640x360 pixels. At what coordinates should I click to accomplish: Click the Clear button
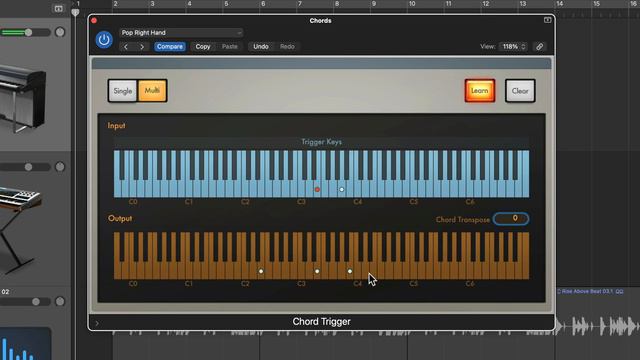(x=520, y=91)
